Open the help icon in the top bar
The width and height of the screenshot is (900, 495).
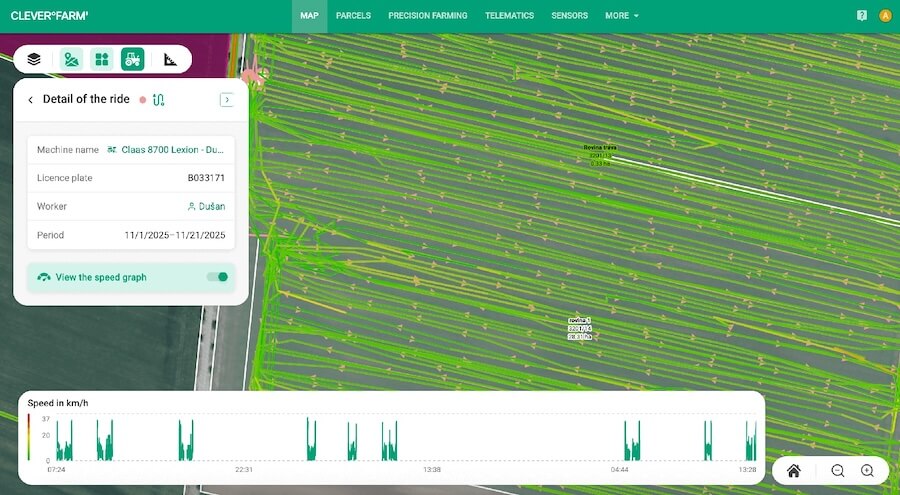862,16
